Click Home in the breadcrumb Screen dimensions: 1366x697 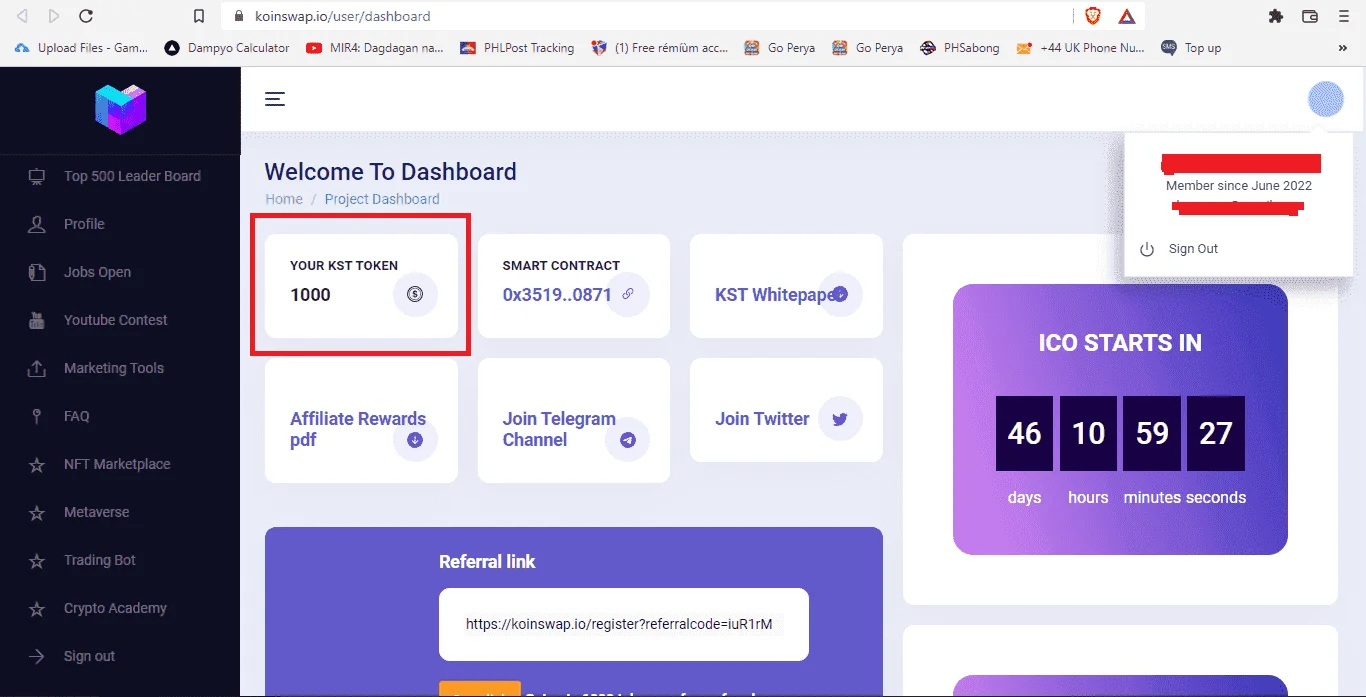284,199
